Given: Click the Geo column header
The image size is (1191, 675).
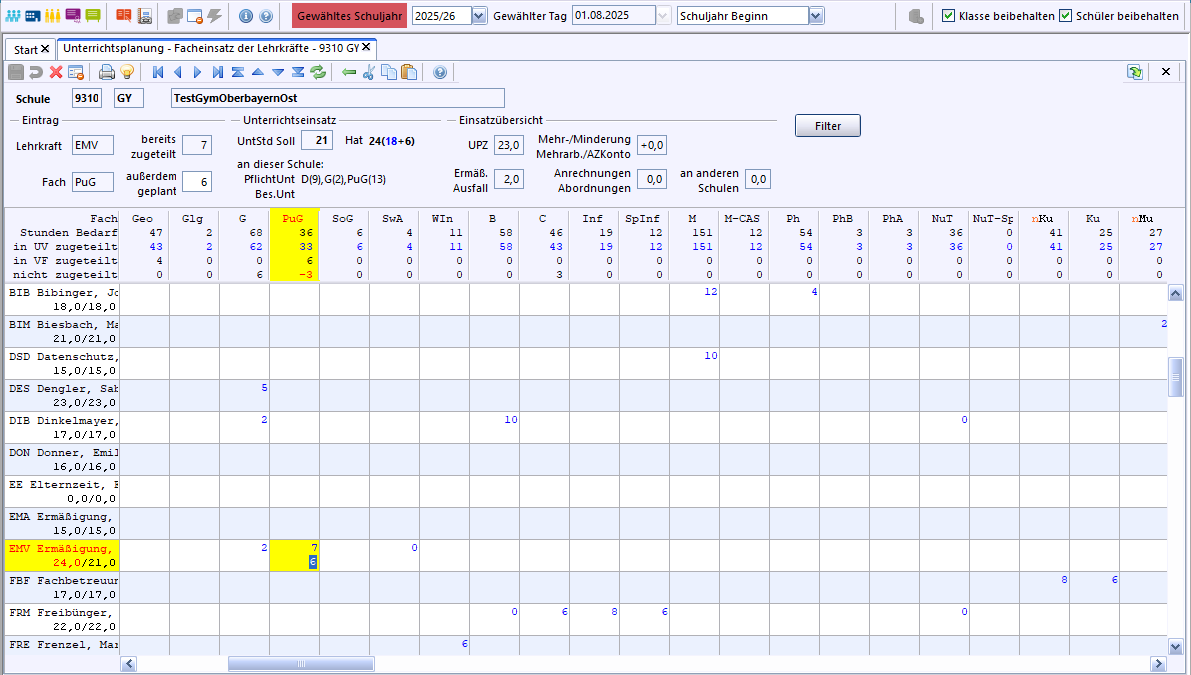Looking at the screenshot, I should point(142,219).
